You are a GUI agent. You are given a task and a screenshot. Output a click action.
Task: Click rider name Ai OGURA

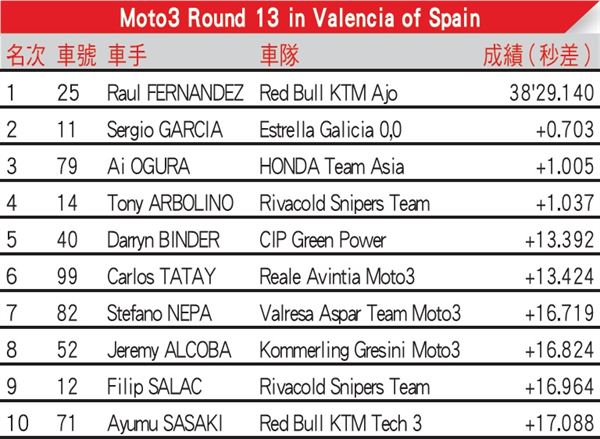148,166
